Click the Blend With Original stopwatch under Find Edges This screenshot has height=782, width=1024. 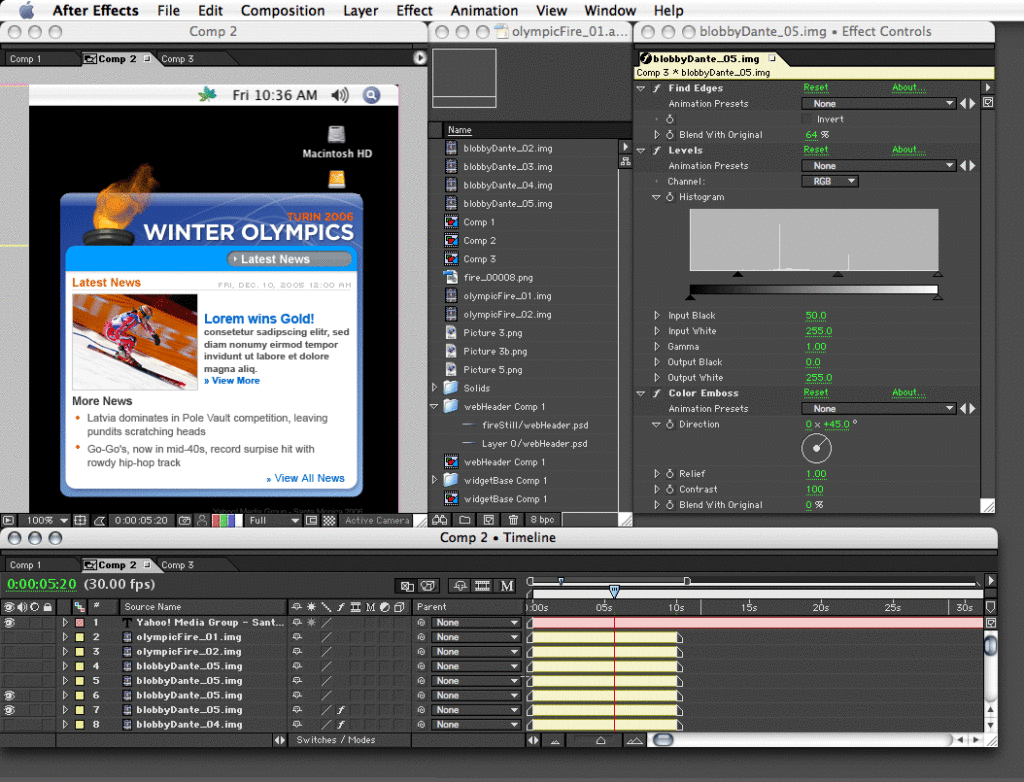[669, 135]
